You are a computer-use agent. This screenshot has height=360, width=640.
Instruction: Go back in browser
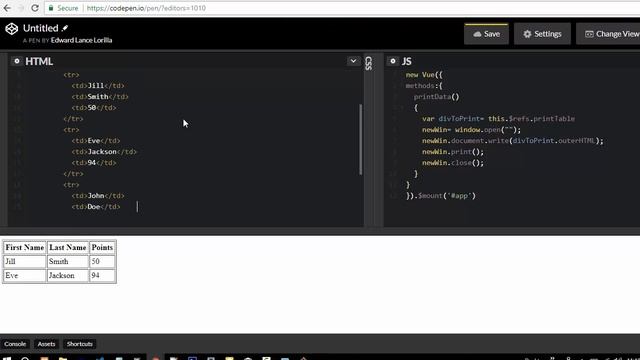[7, 8]
